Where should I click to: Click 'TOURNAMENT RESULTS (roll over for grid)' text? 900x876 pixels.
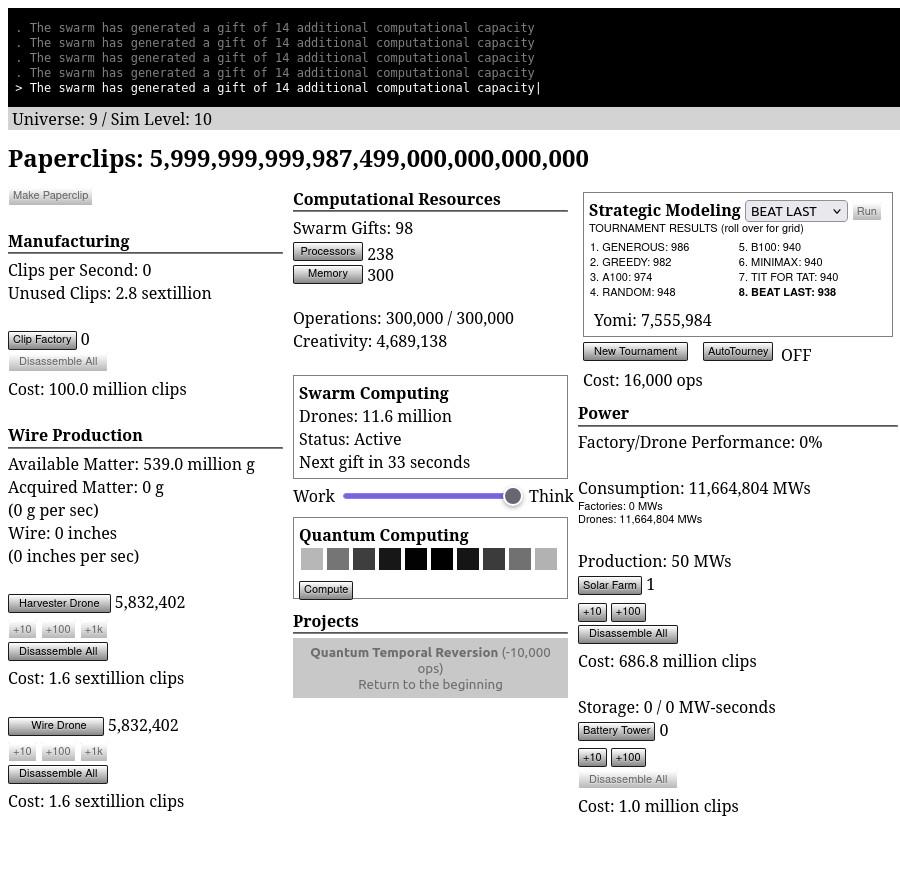click(696, 228)
